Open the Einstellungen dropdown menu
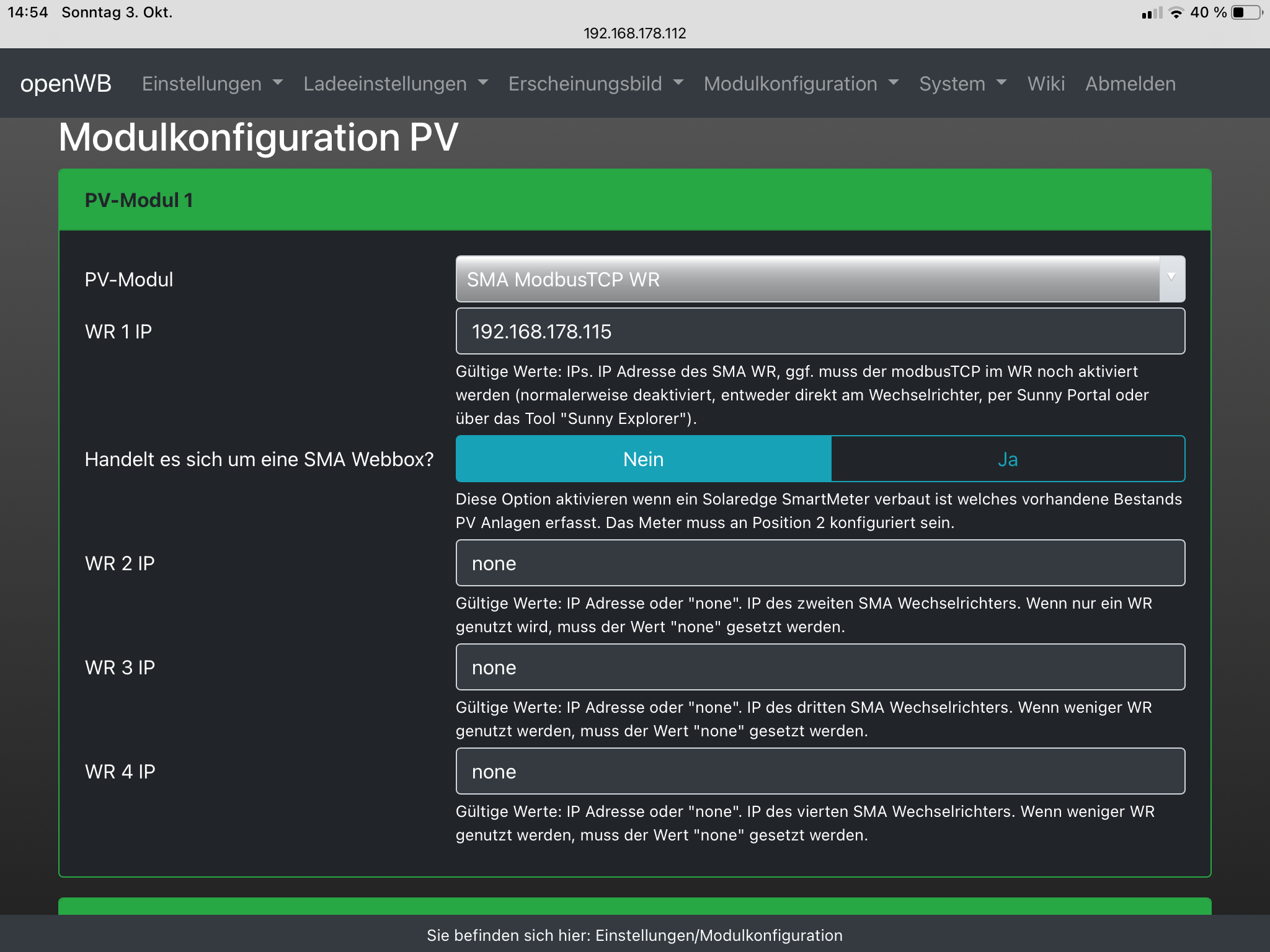This screenshot has width=1270, height=952. tap(212, 84)
